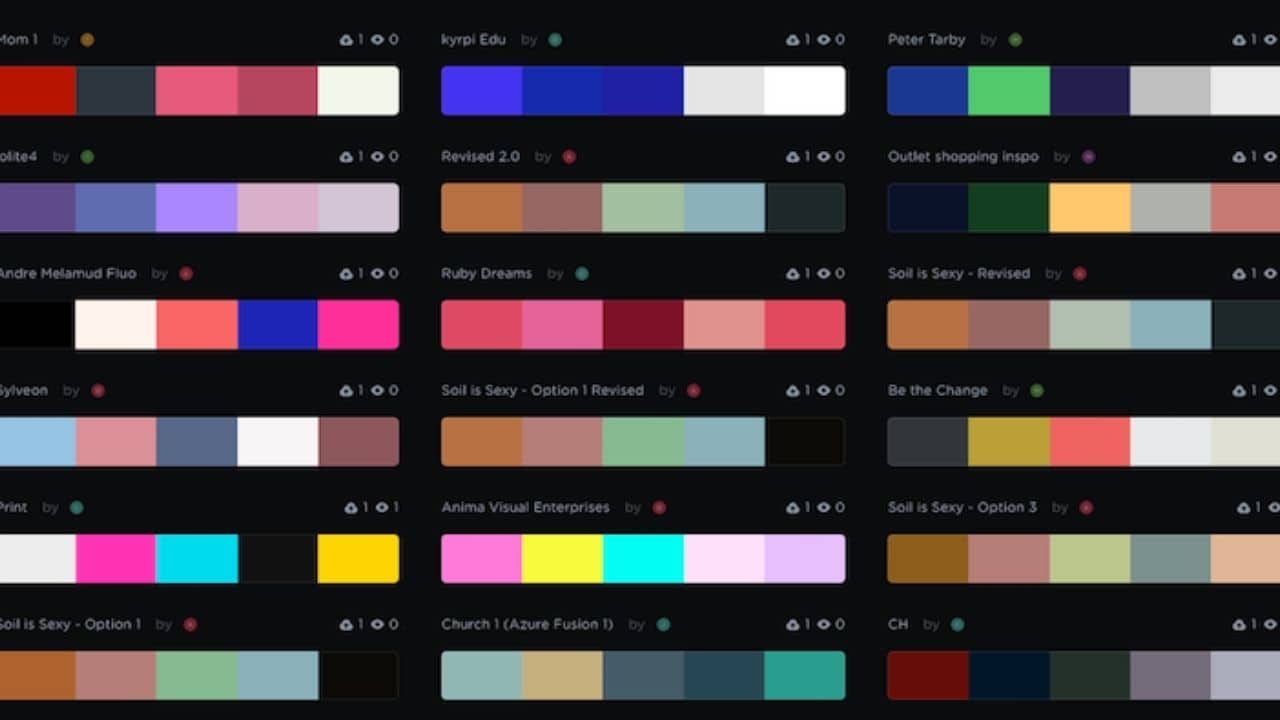Select the author avatar beside Outlet shopping inspo
The image size is (1280, 720).
pyautogui.click(x=1088, y=157)
